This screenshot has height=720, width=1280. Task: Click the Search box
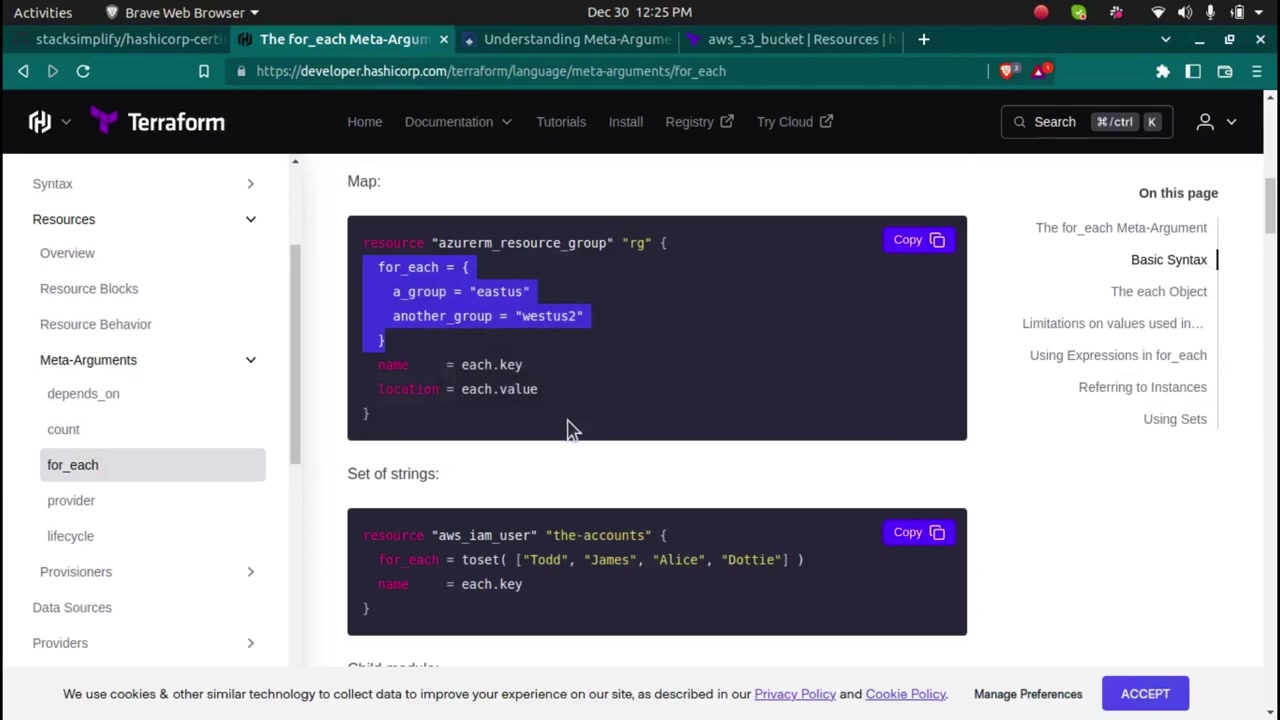(1086, 122)
